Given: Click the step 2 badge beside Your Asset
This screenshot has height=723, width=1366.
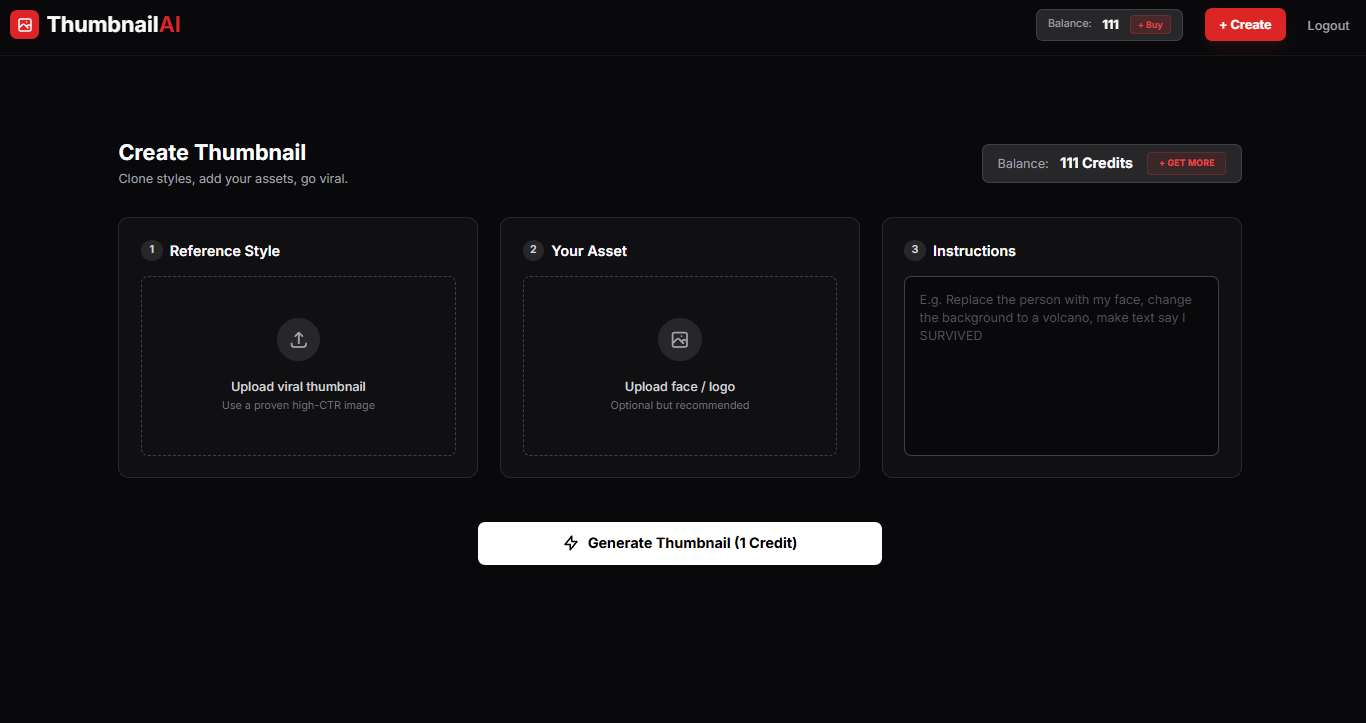Looking at the screenshot, I should click(x=532, y=250).
